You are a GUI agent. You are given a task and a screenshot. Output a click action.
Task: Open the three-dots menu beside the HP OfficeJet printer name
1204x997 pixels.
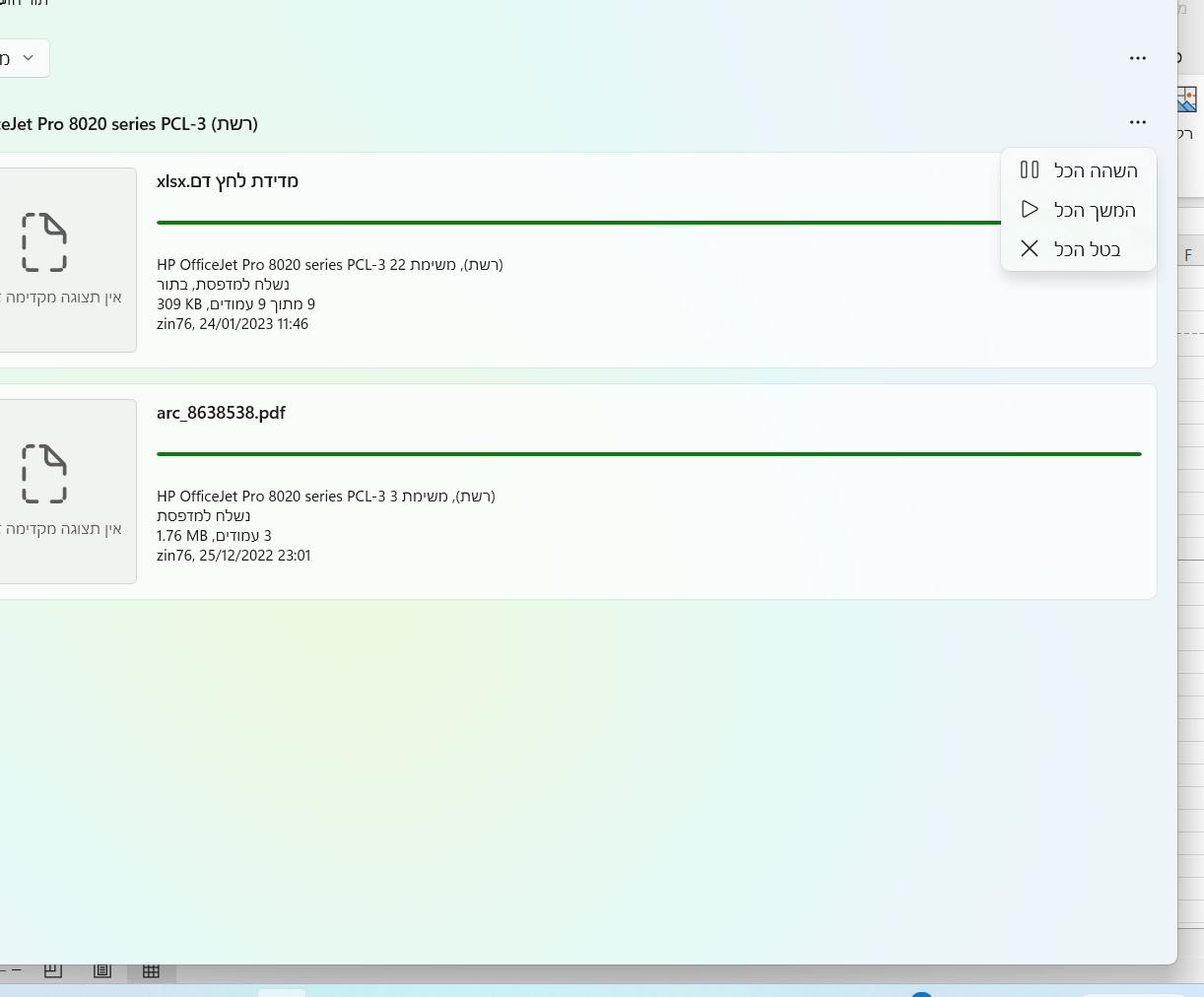1138,122
